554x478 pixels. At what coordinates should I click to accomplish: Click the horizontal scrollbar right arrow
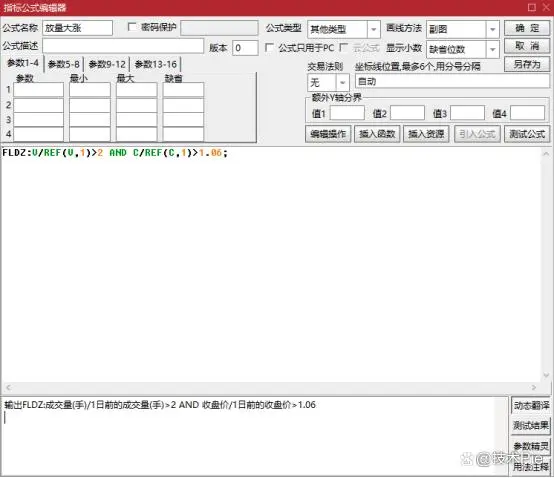click(534, 388)
